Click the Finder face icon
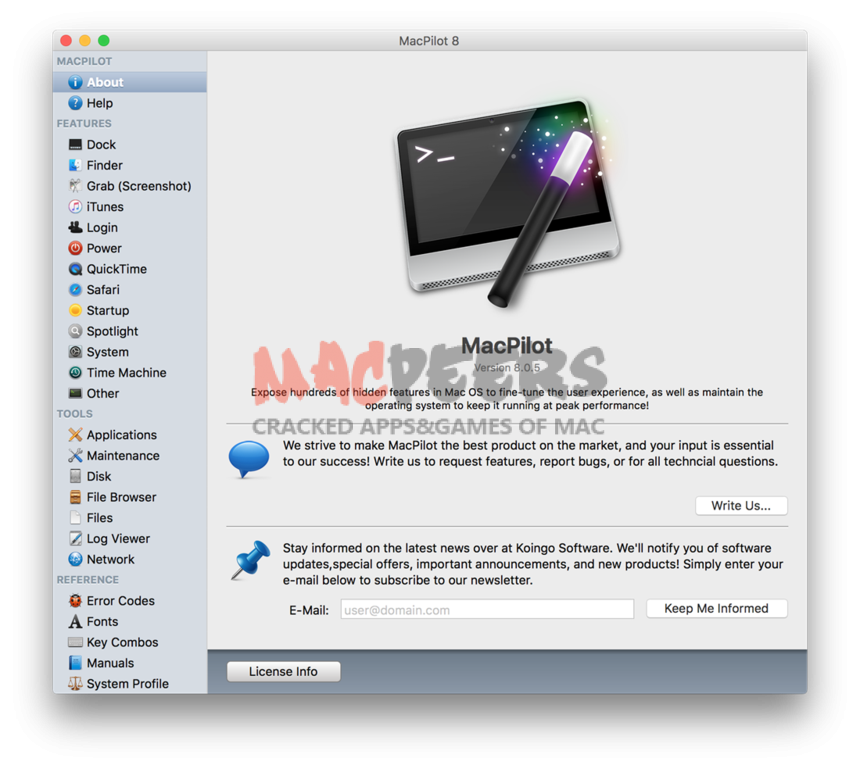The width and height of the screenshot is (860, 769). tap(75, 165)
